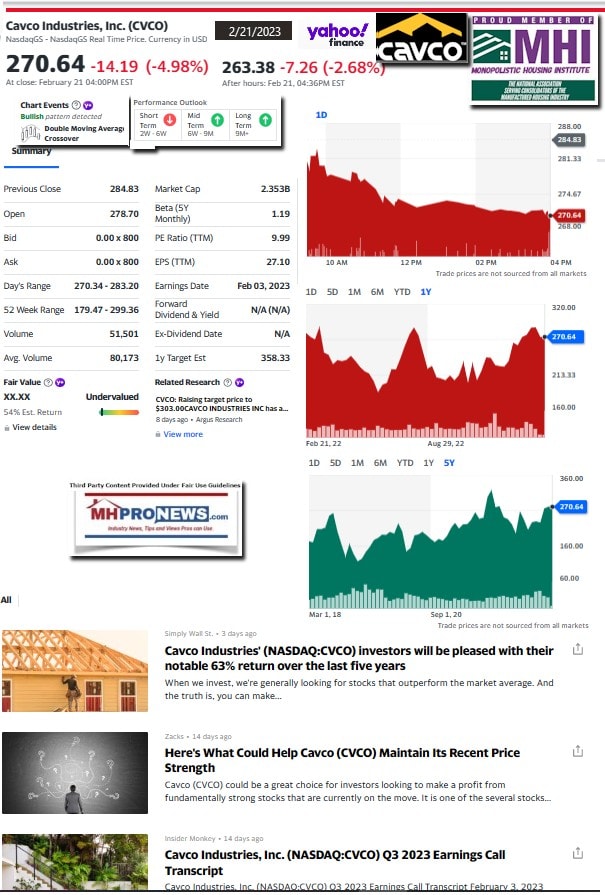The height and width of the screenshot is (895, 605).
Task: Click the Long Term green up-arrow indicator
Action: point(265,120)
